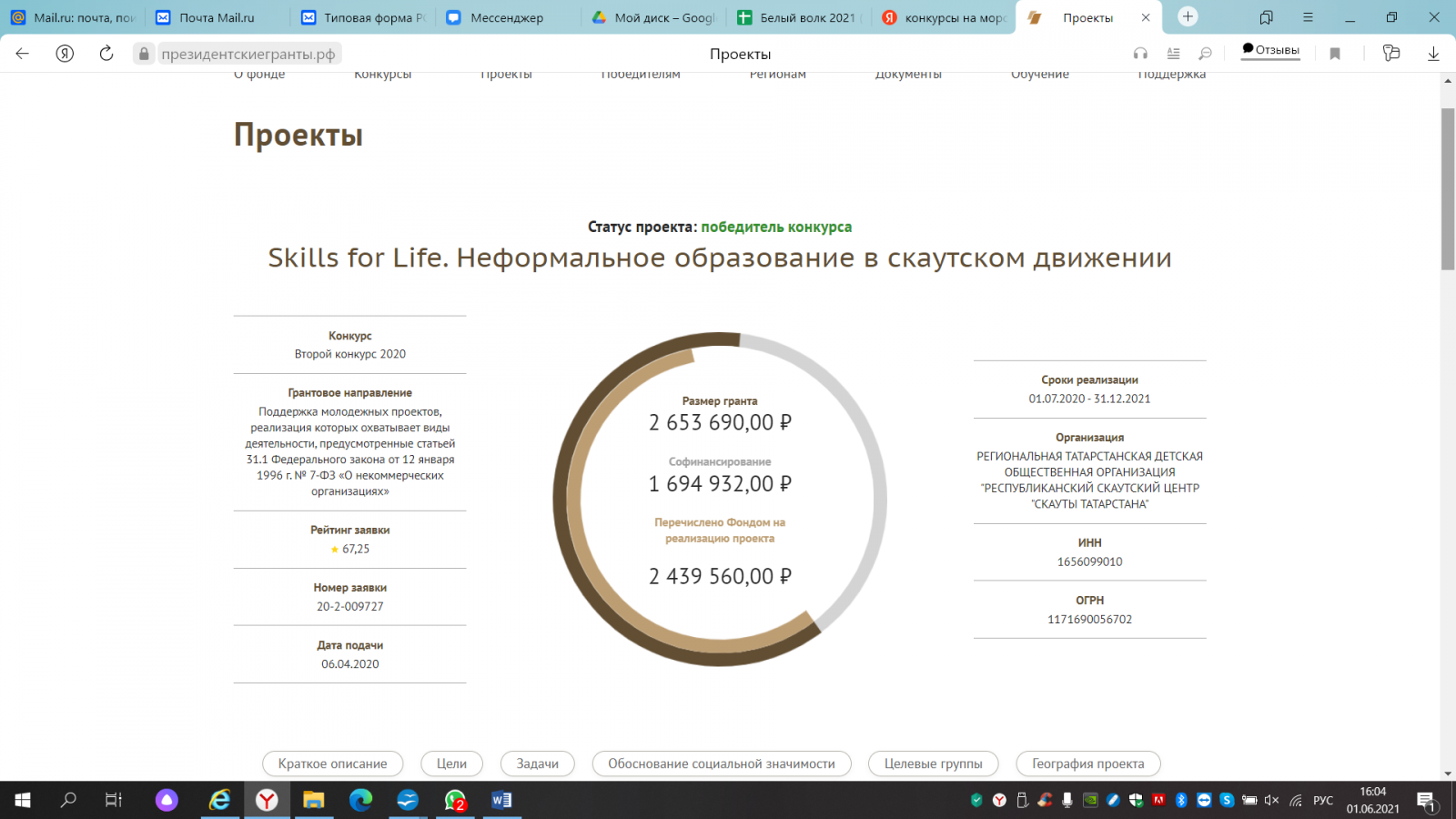Open Word from the Windows taskbar
1456x819 pixels.
click(501, 800)
